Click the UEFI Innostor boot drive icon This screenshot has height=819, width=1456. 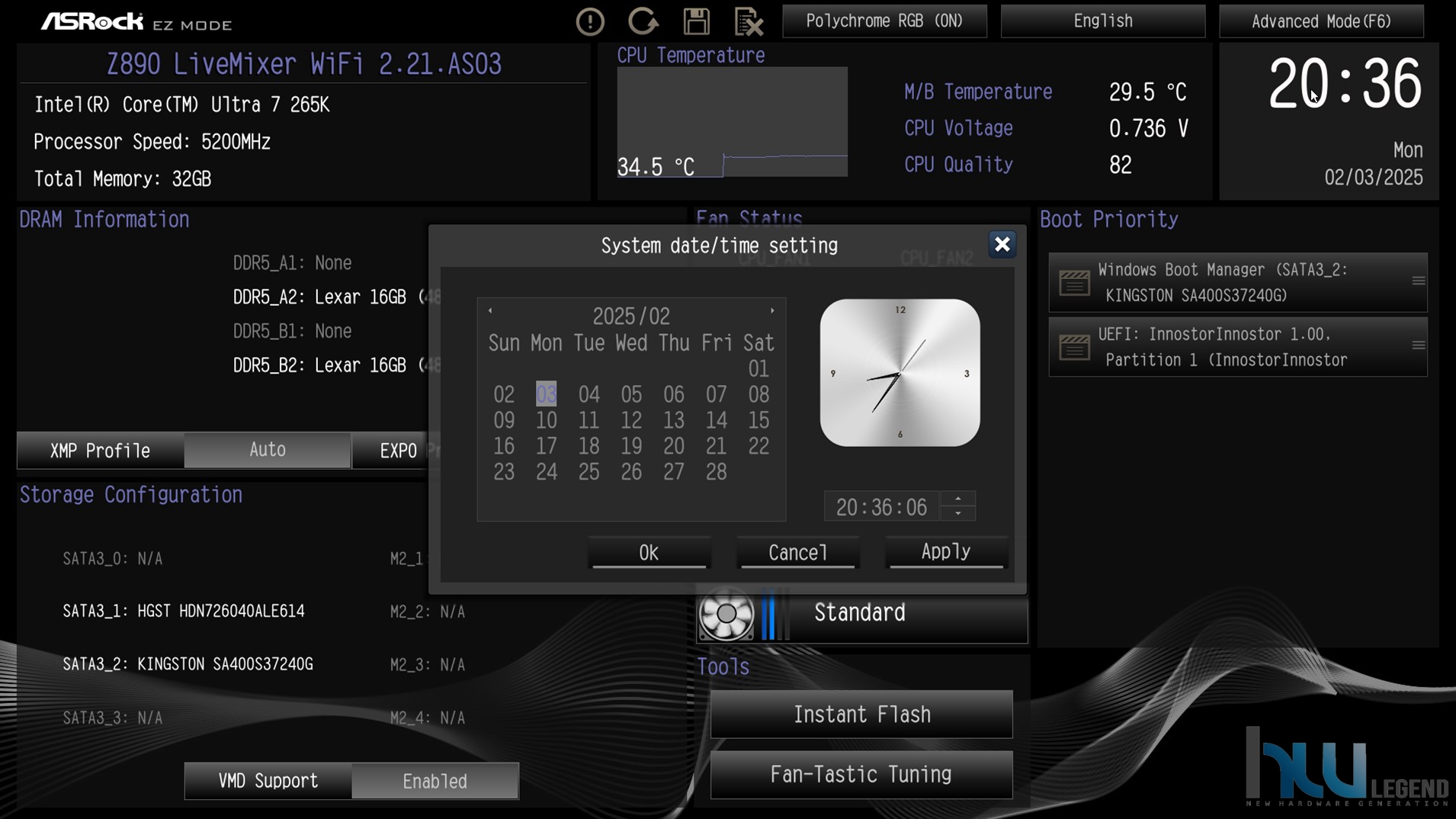click(1074, 348)
